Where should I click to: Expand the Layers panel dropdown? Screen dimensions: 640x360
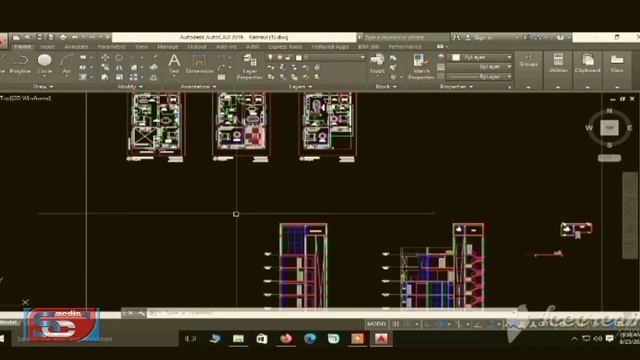300,87
